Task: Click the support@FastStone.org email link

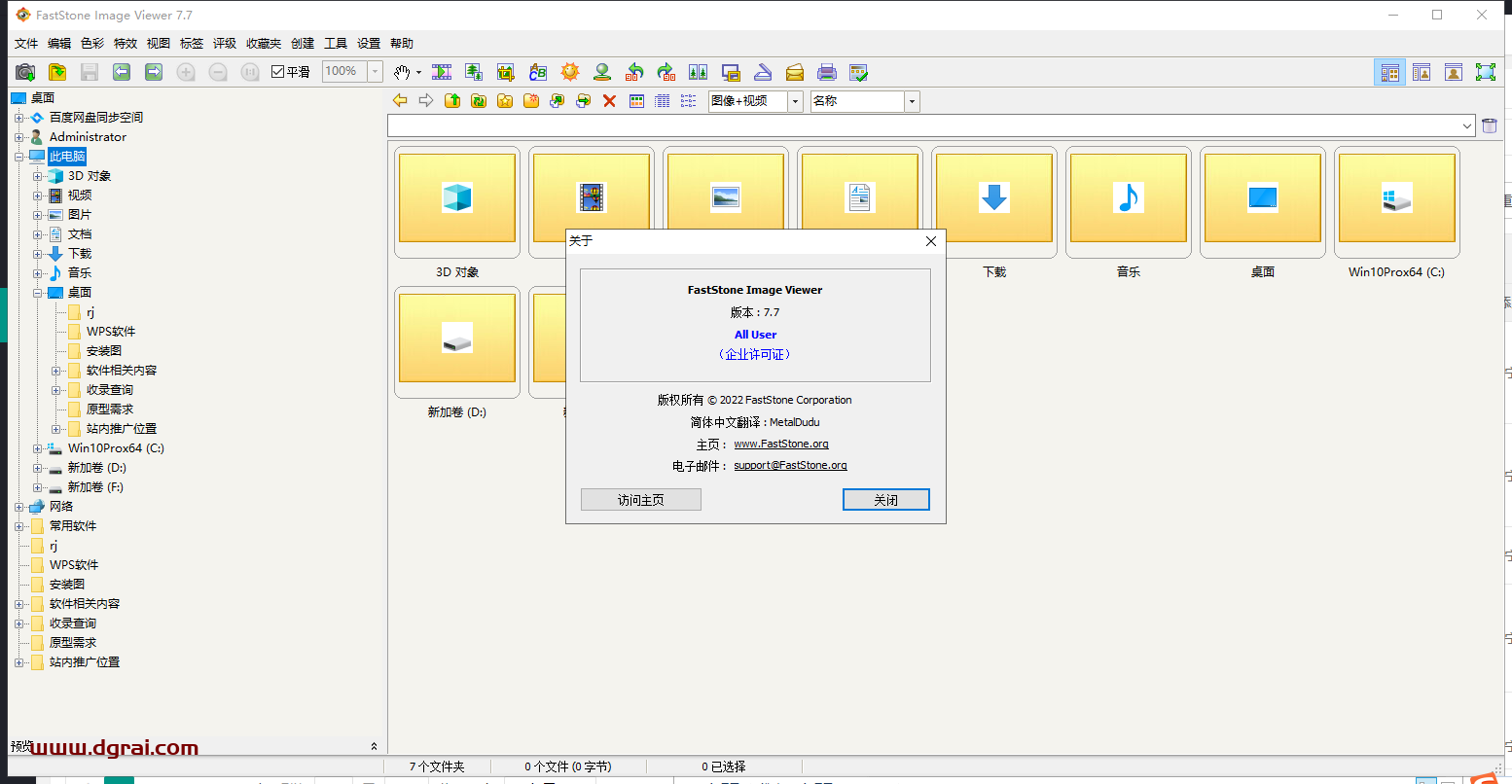Action: [790, 466]
